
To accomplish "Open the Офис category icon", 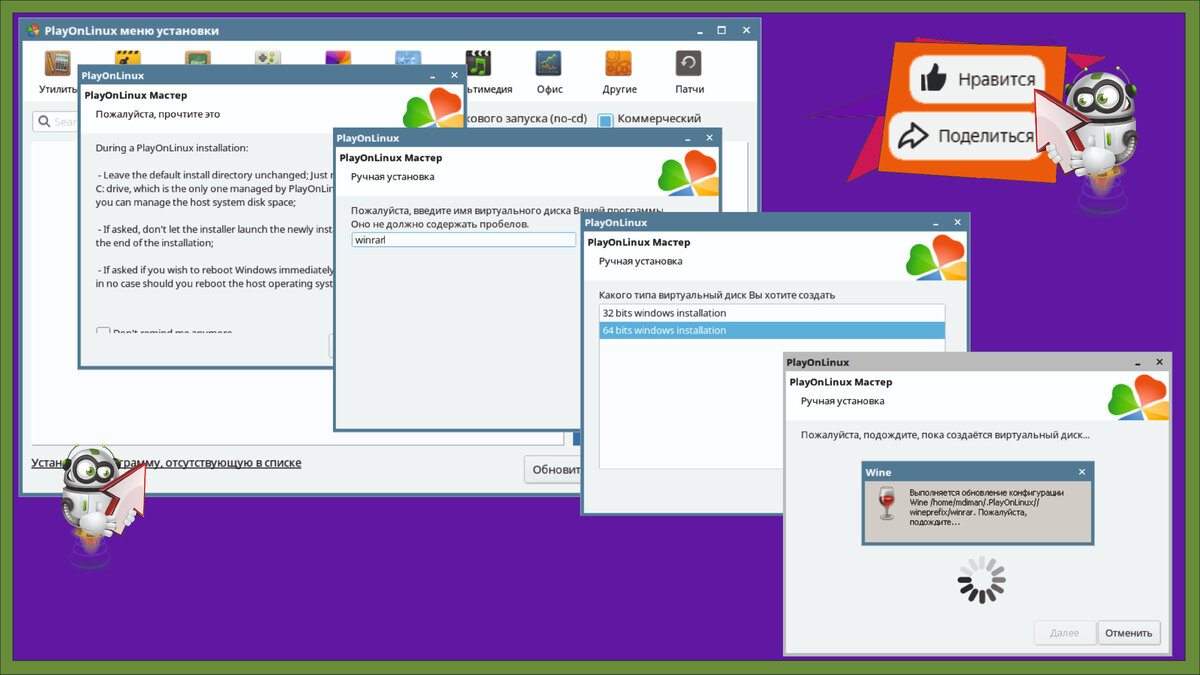I will click(x=548, y=64).
